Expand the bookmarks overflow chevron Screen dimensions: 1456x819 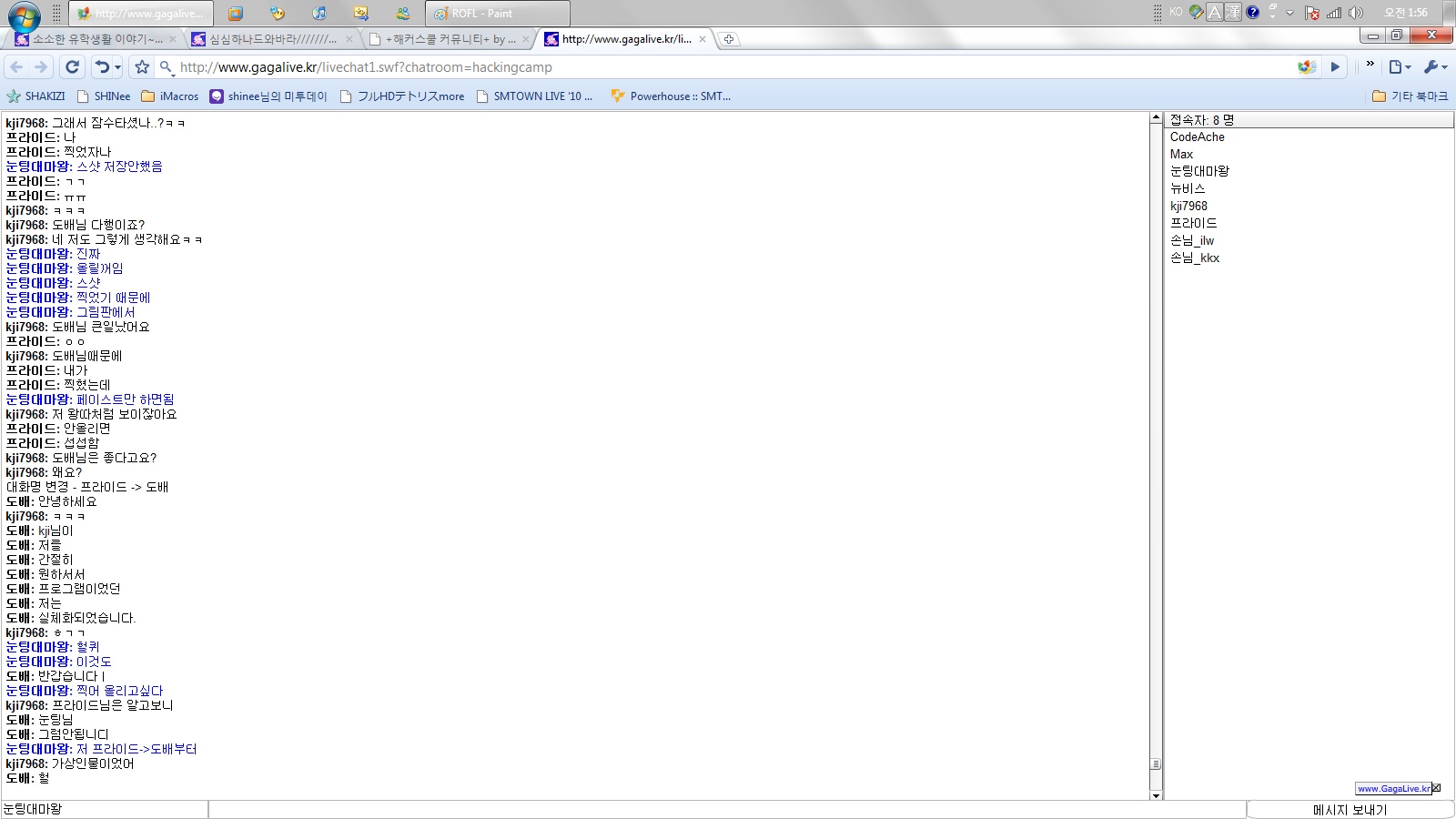tap(1370, 64)
